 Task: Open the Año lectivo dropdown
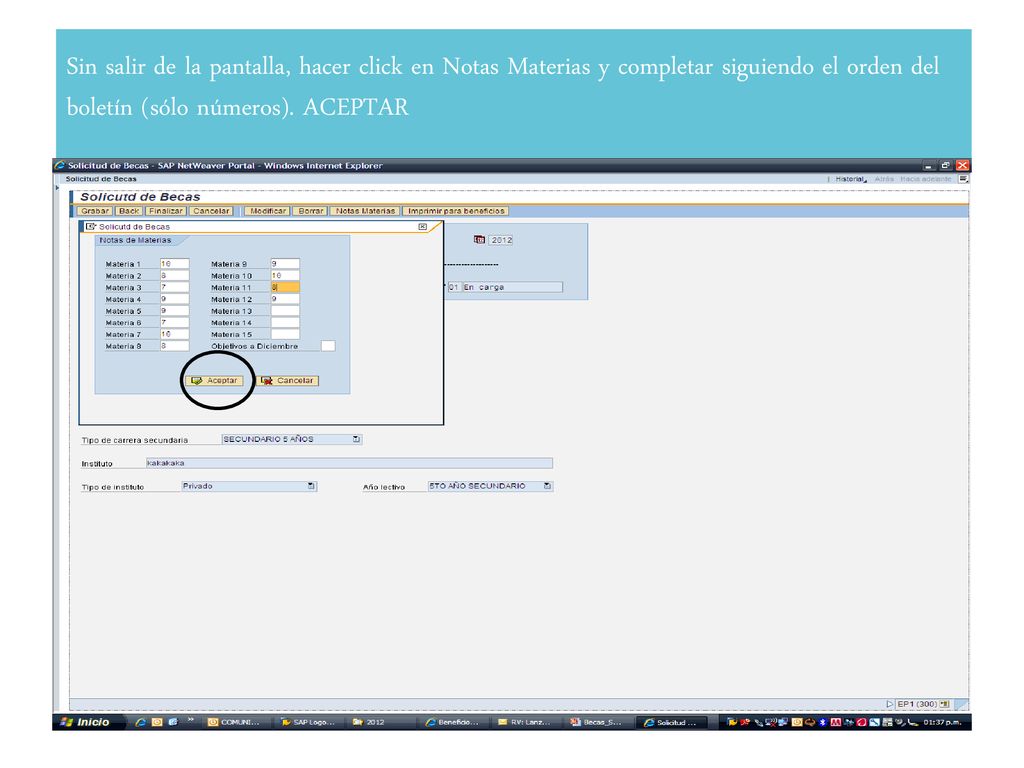tap(547, 486)
